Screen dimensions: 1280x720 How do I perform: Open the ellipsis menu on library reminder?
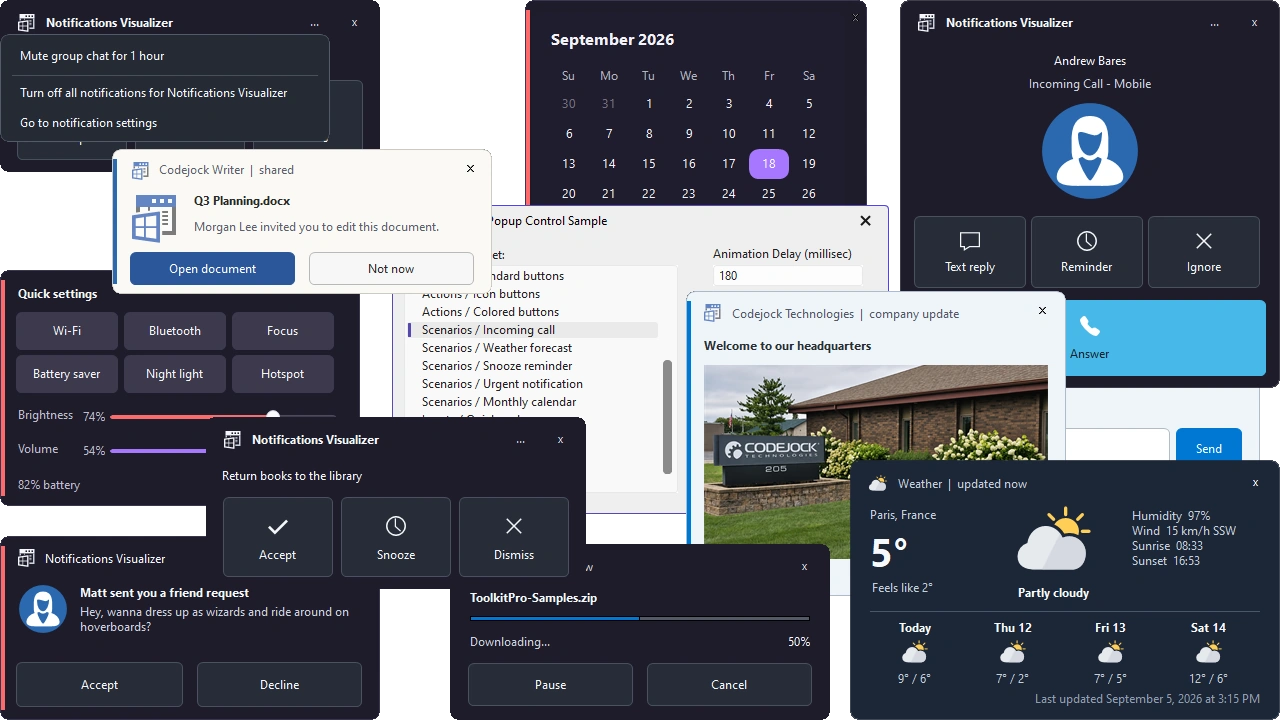pyautogui.click(x=520, y=440)
